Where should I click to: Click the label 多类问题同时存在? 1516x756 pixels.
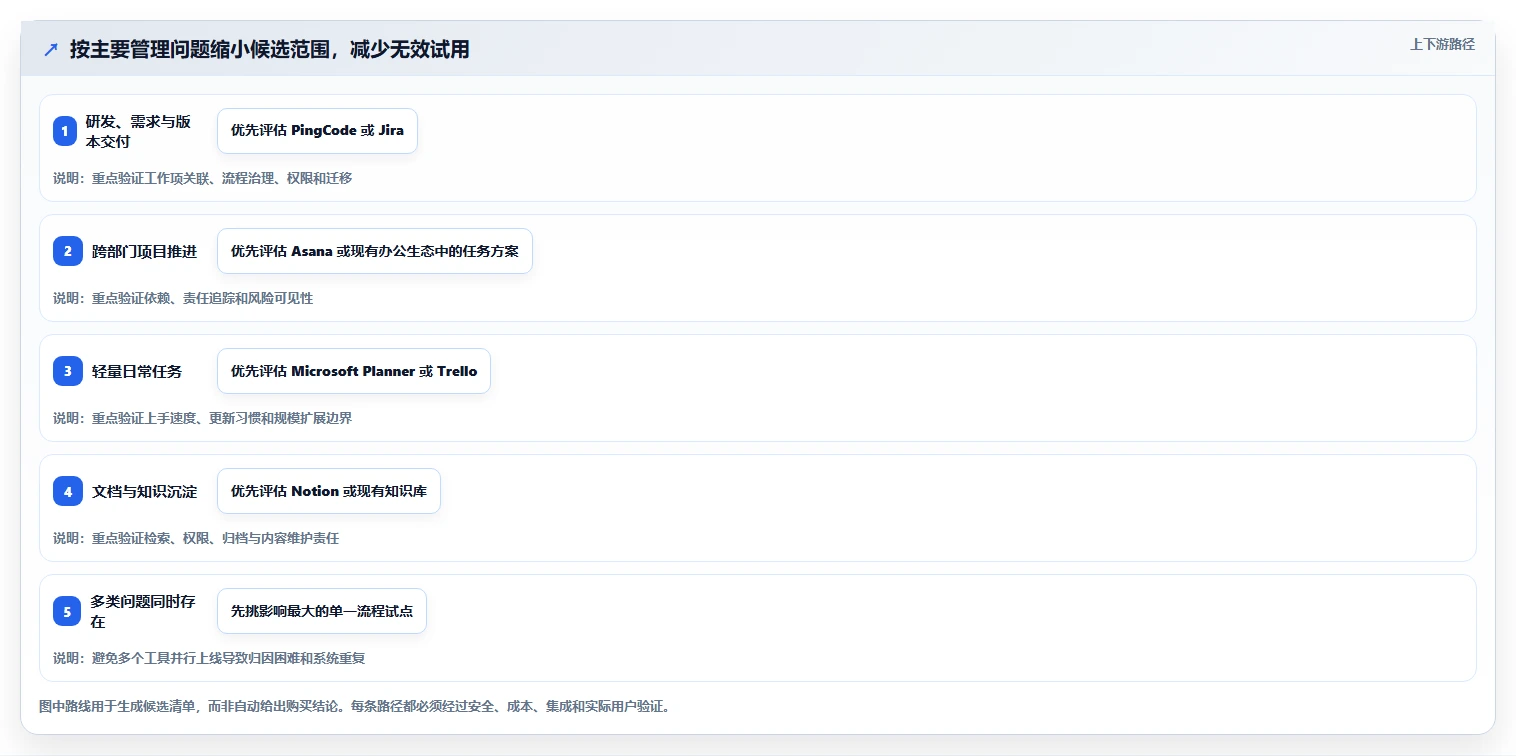pos(143,611)
